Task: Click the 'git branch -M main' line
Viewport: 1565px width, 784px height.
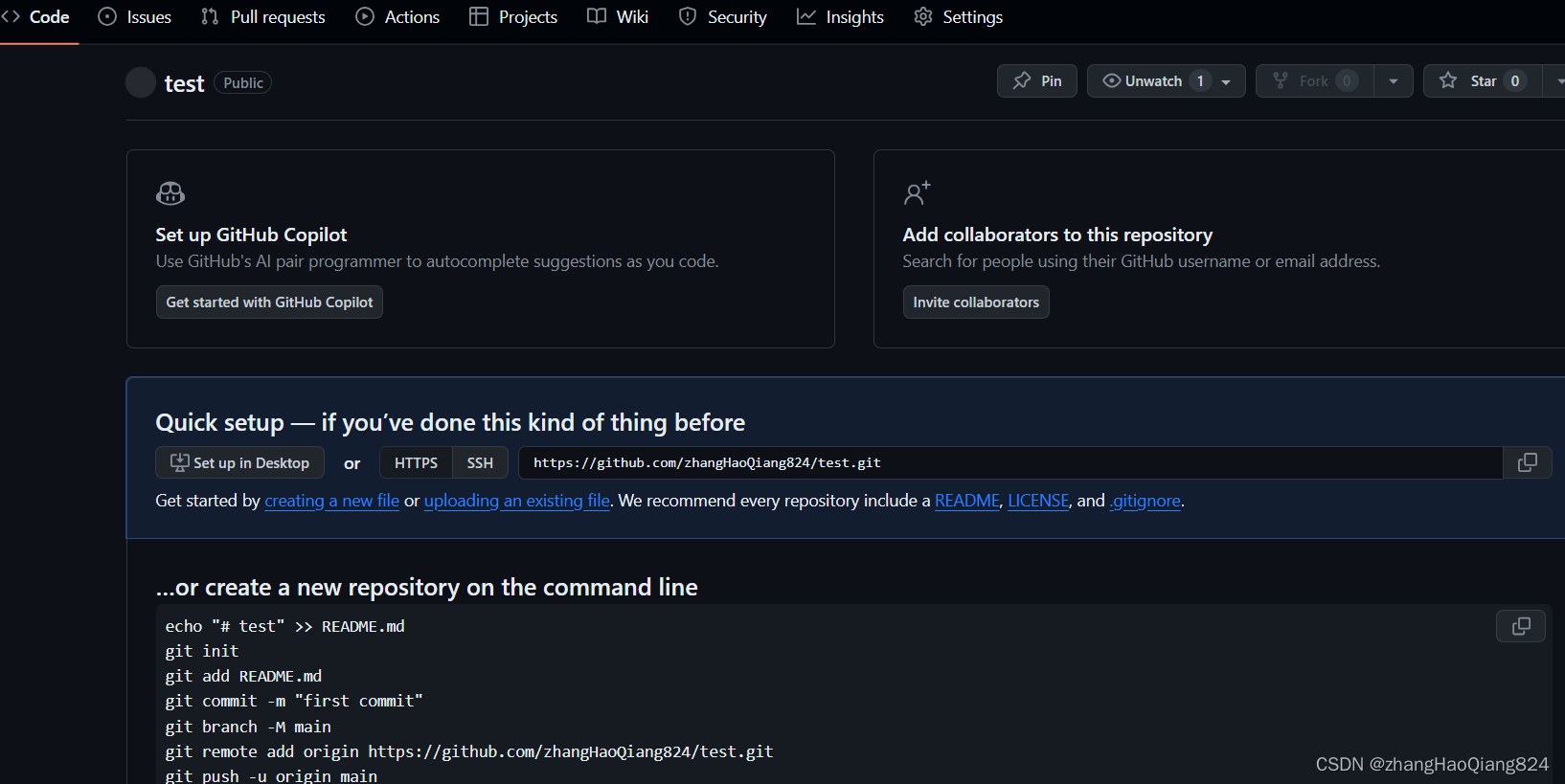Action: click(x=248, y=728)
